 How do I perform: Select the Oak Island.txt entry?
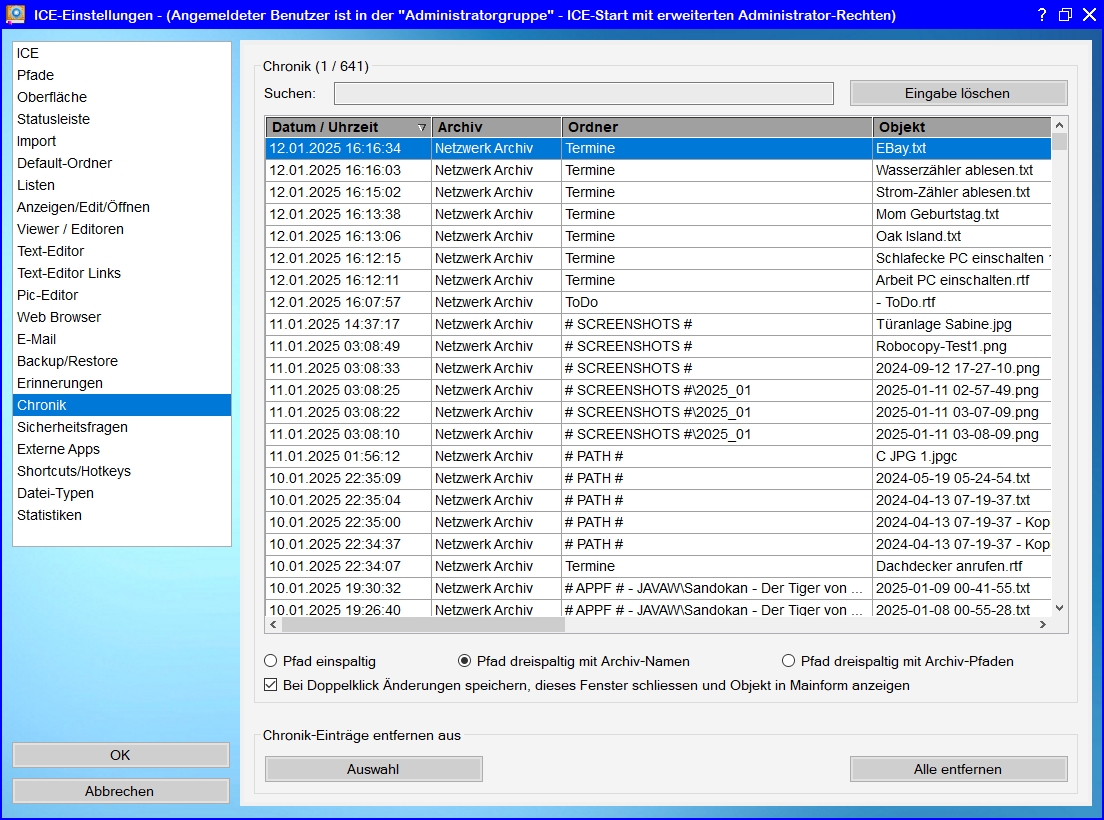[x=962, y=236]
